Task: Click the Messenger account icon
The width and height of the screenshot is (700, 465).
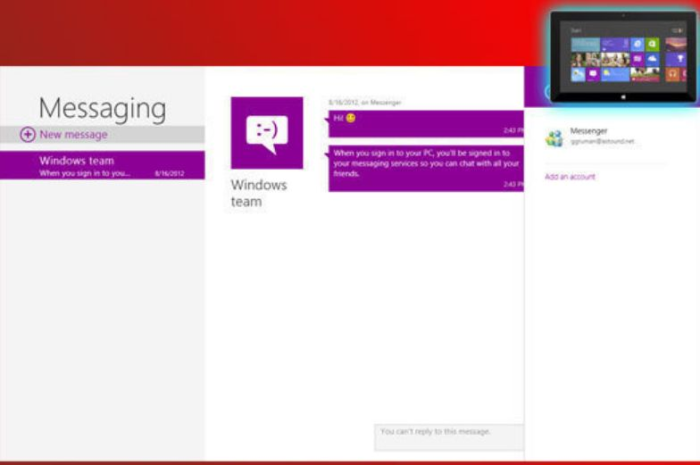Action: click(554, 138)
